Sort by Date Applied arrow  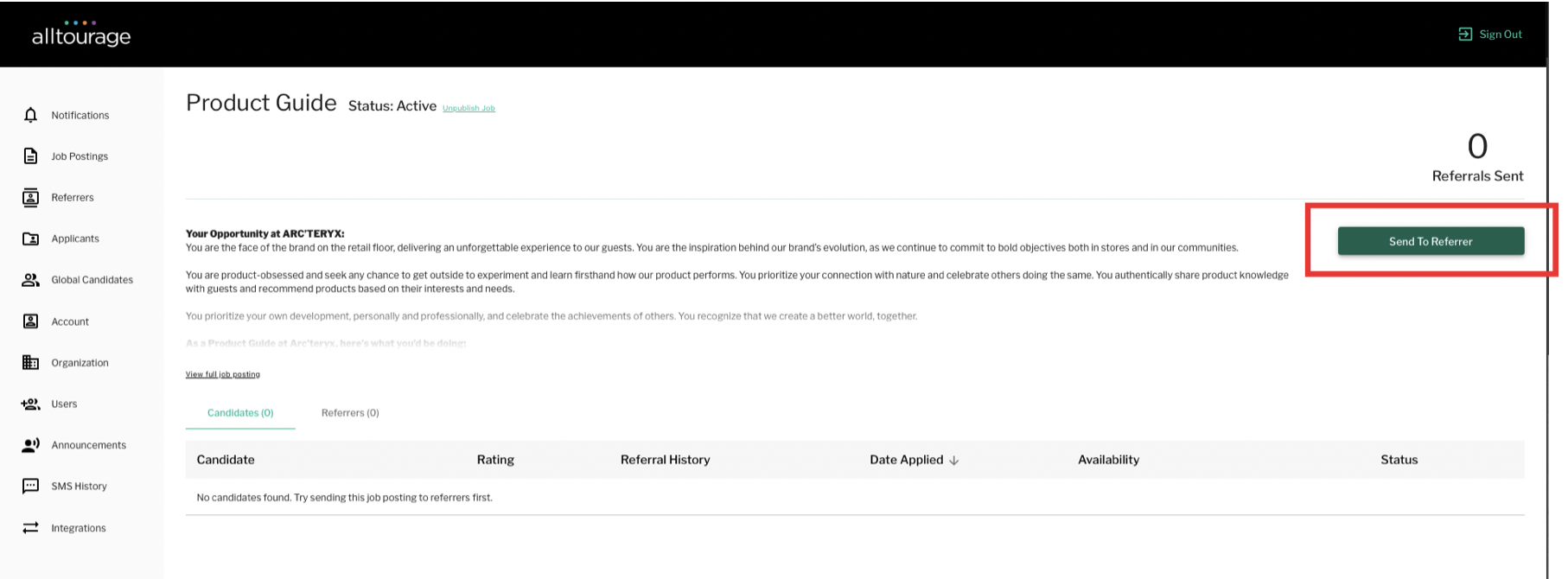954,461
